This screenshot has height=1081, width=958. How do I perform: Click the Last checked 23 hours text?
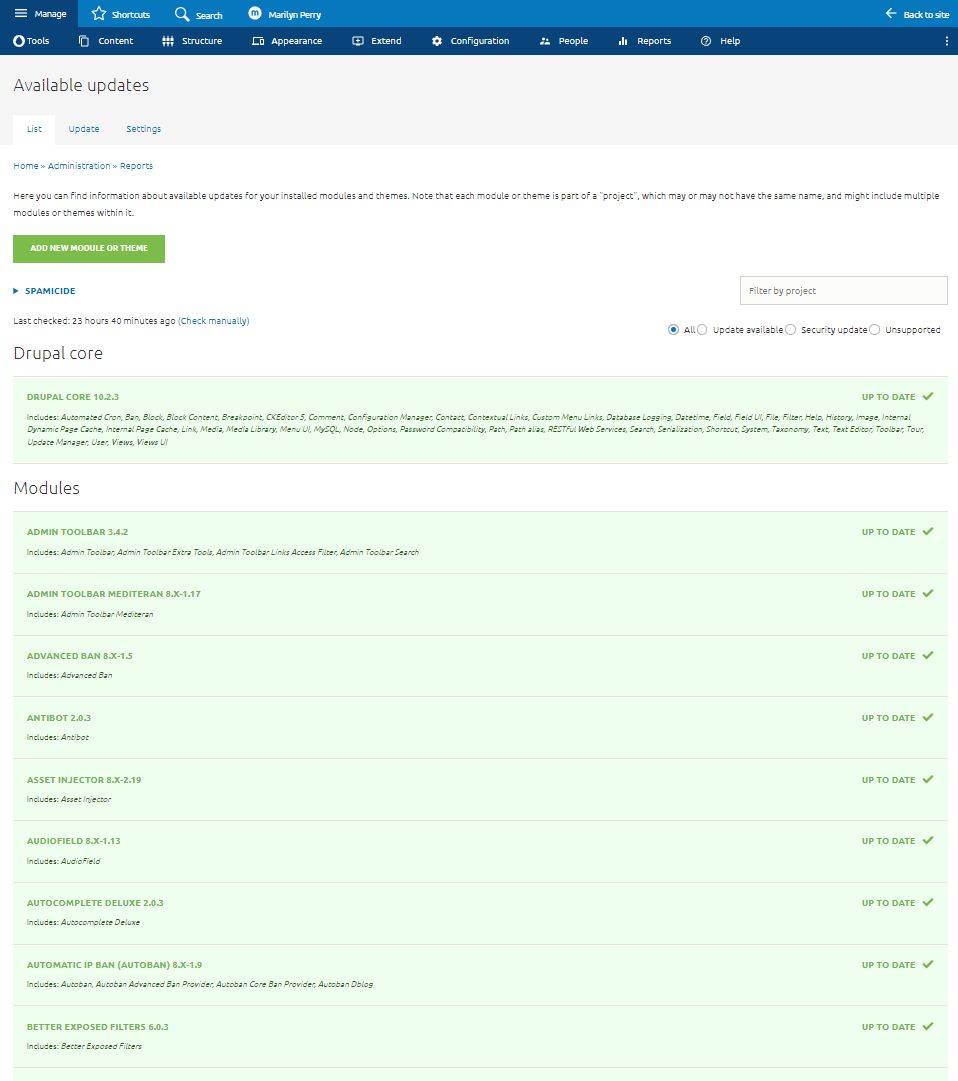point(94,321)
